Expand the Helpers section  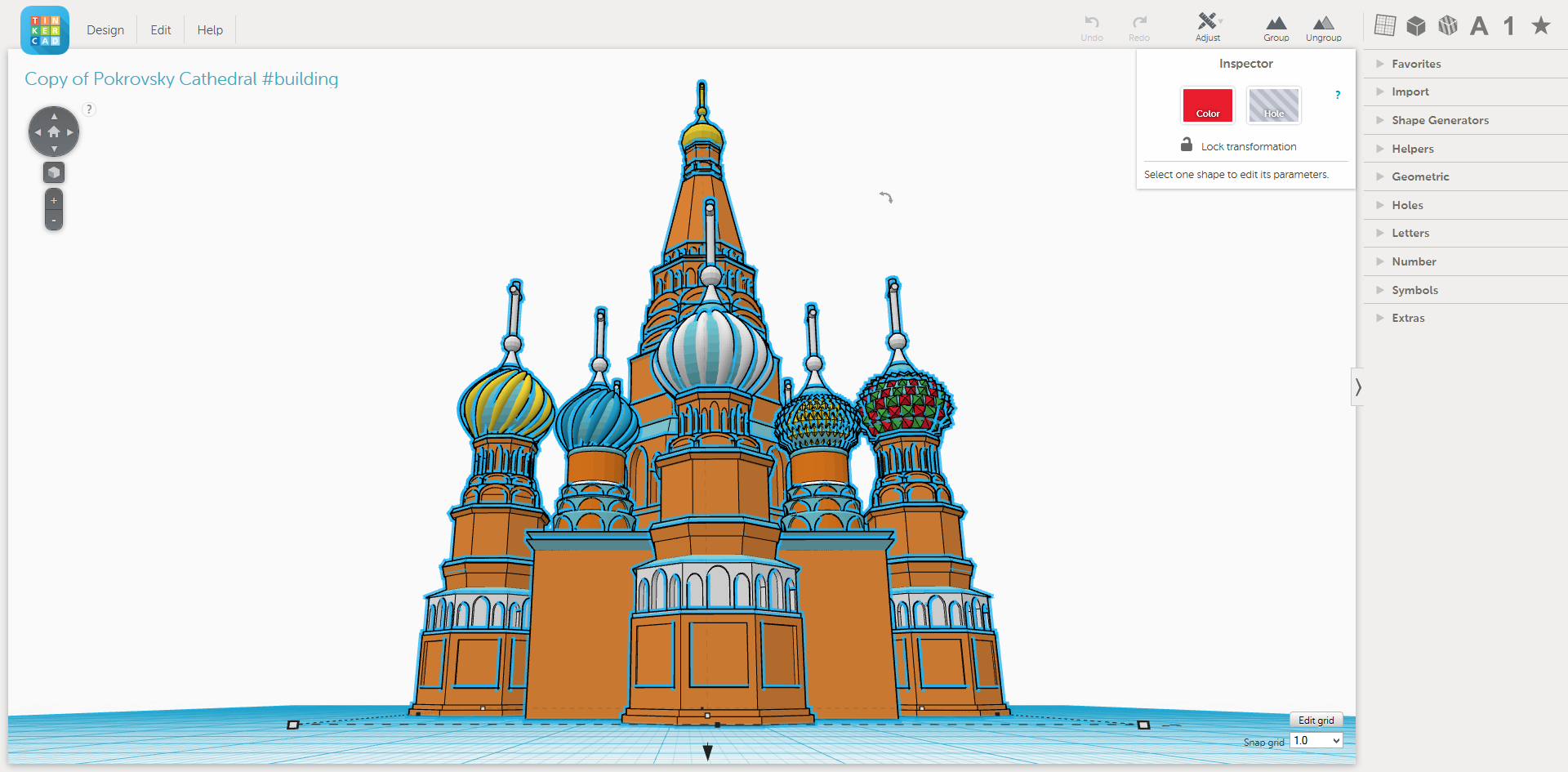pyautogui.click(x=1465, y=149)
